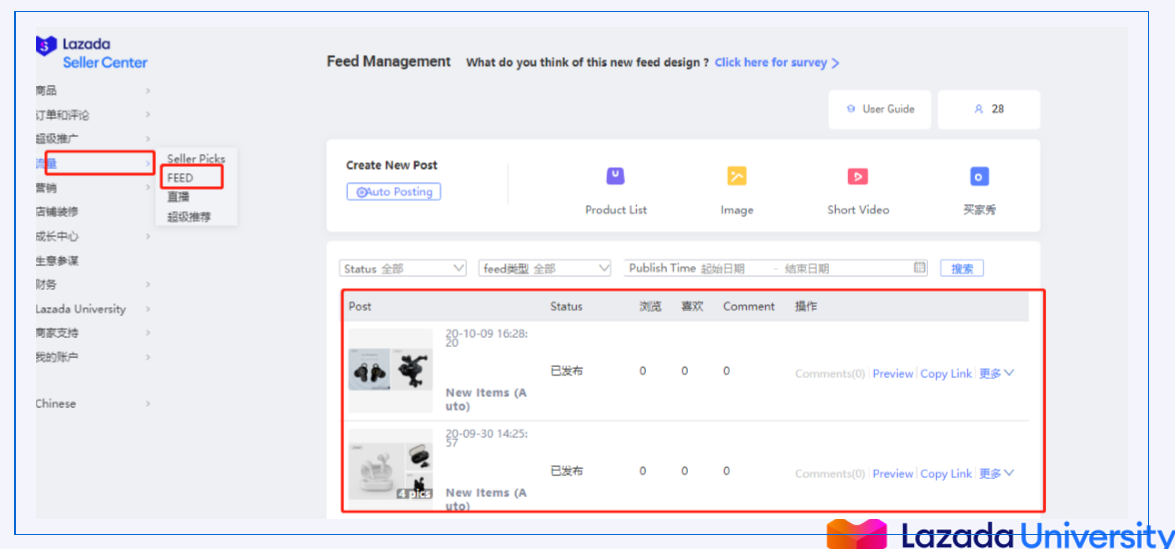This screenshot has width=1175, height=549.
Task: Open the feed类型 filter dropdown
Action: pos(545,268)
